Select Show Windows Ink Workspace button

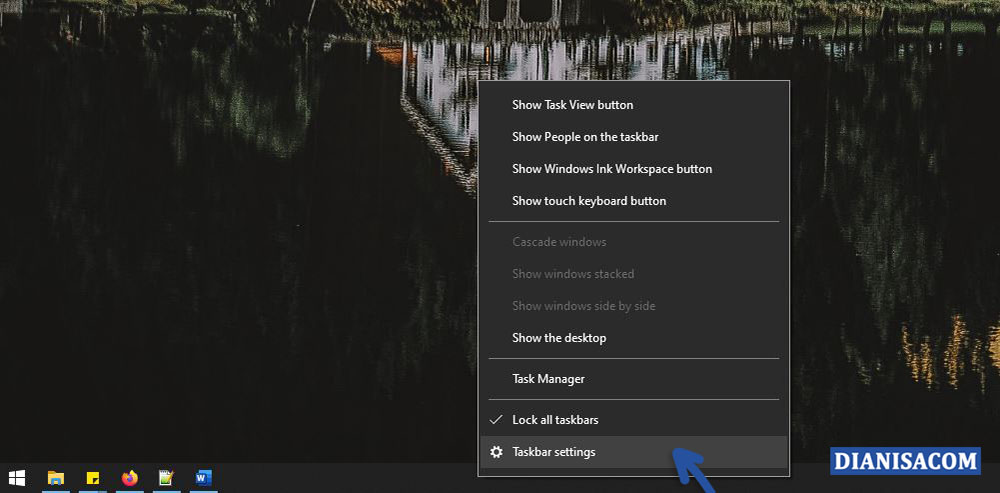[x=634, y=169]
